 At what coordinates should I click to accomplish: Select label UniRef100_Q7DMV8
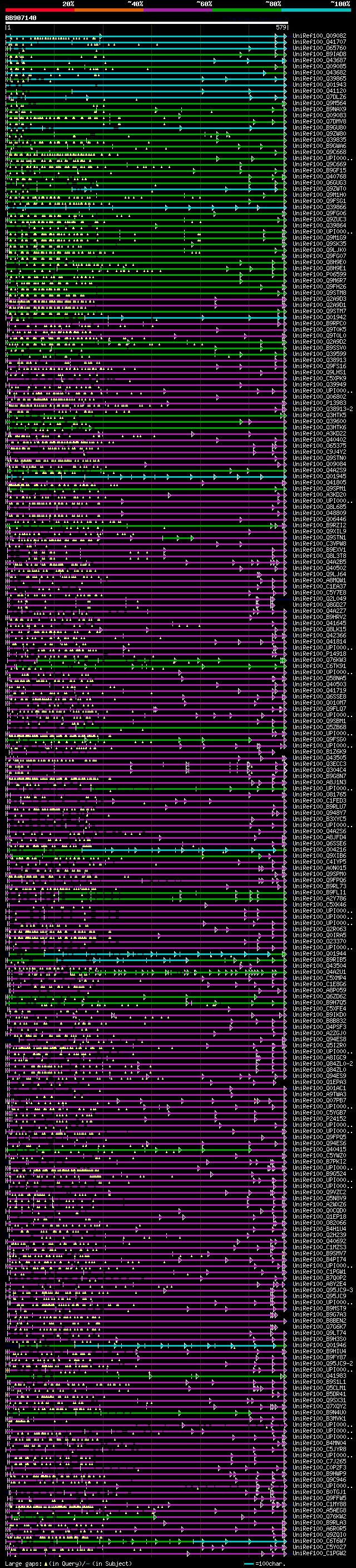(319, 121)
